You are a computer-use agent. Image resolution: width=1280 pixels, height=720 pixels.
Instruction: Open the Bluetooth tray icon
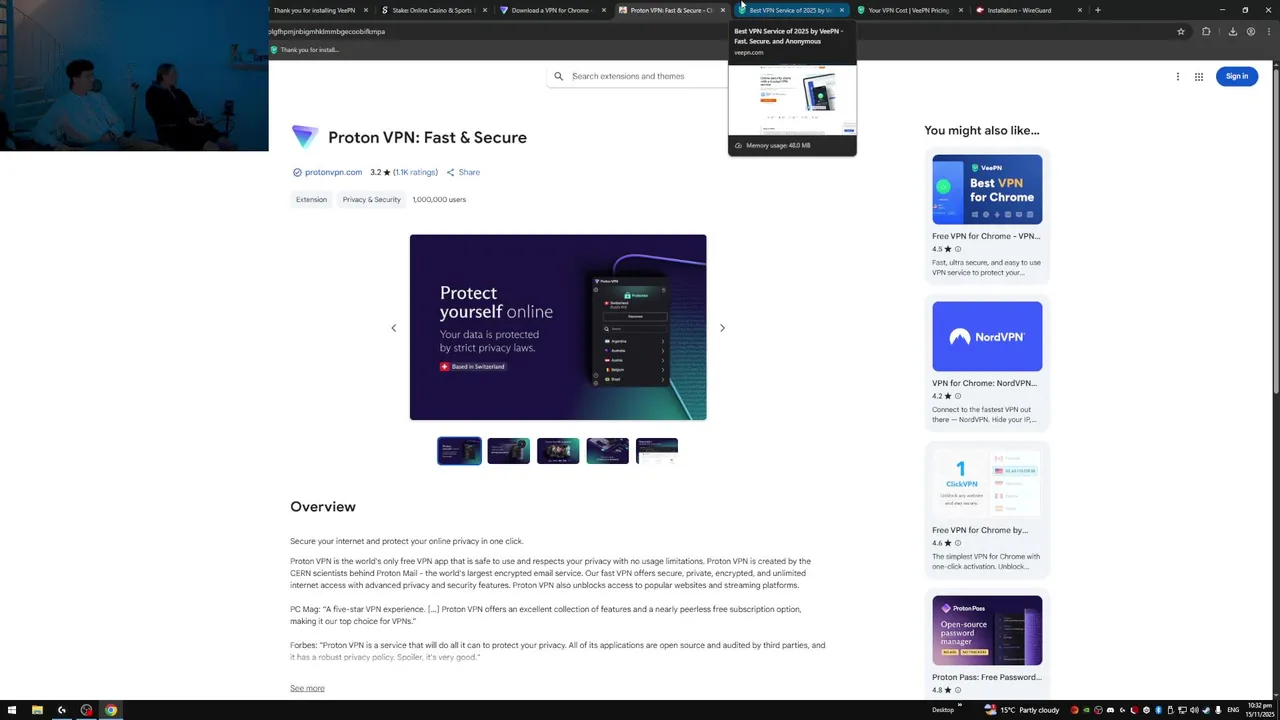[x=1158, y=710]
